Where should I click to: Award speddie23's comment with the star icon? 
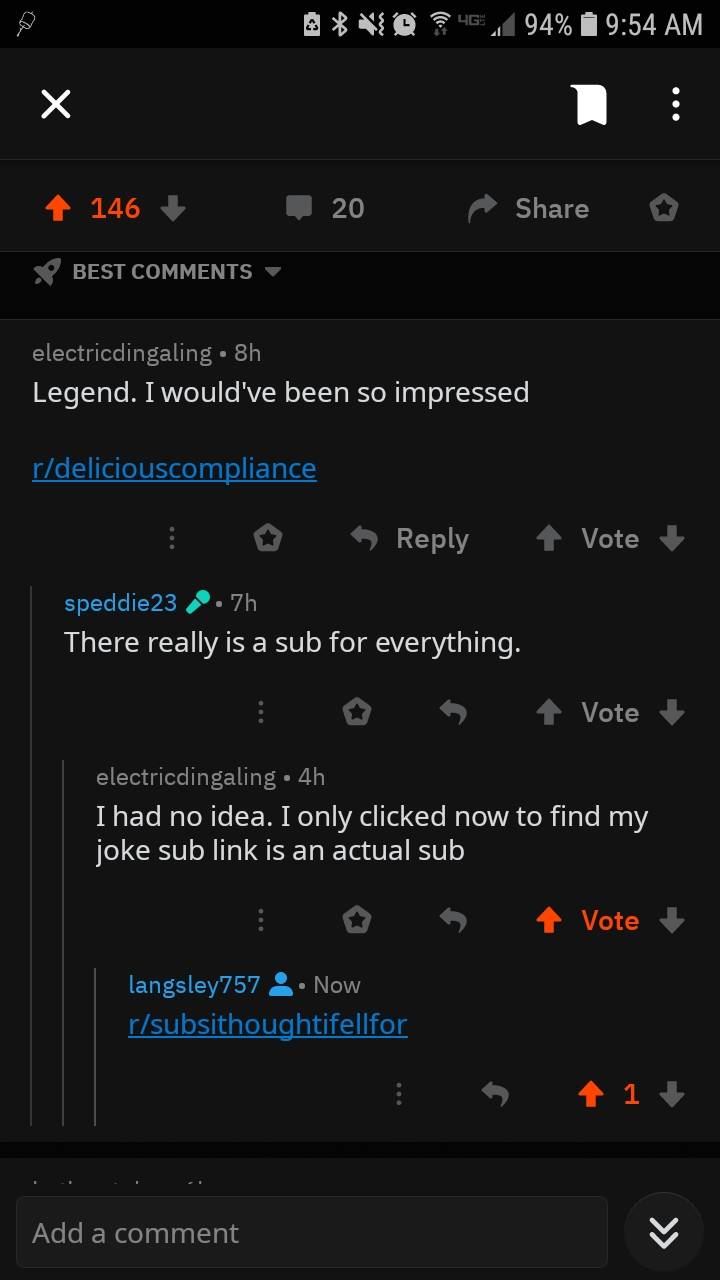tap(357, 712)
